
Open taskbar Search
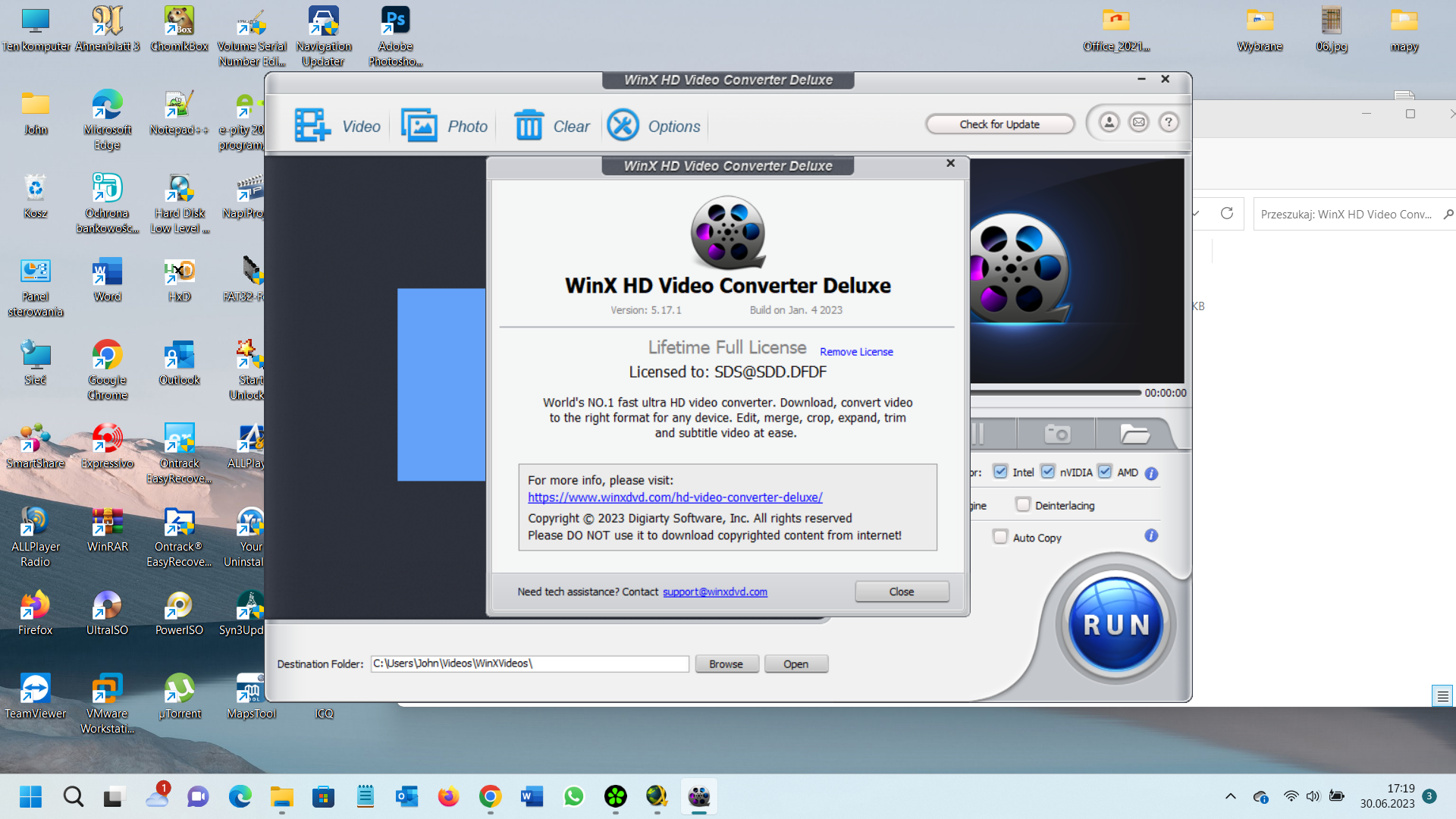click(73, 797)
